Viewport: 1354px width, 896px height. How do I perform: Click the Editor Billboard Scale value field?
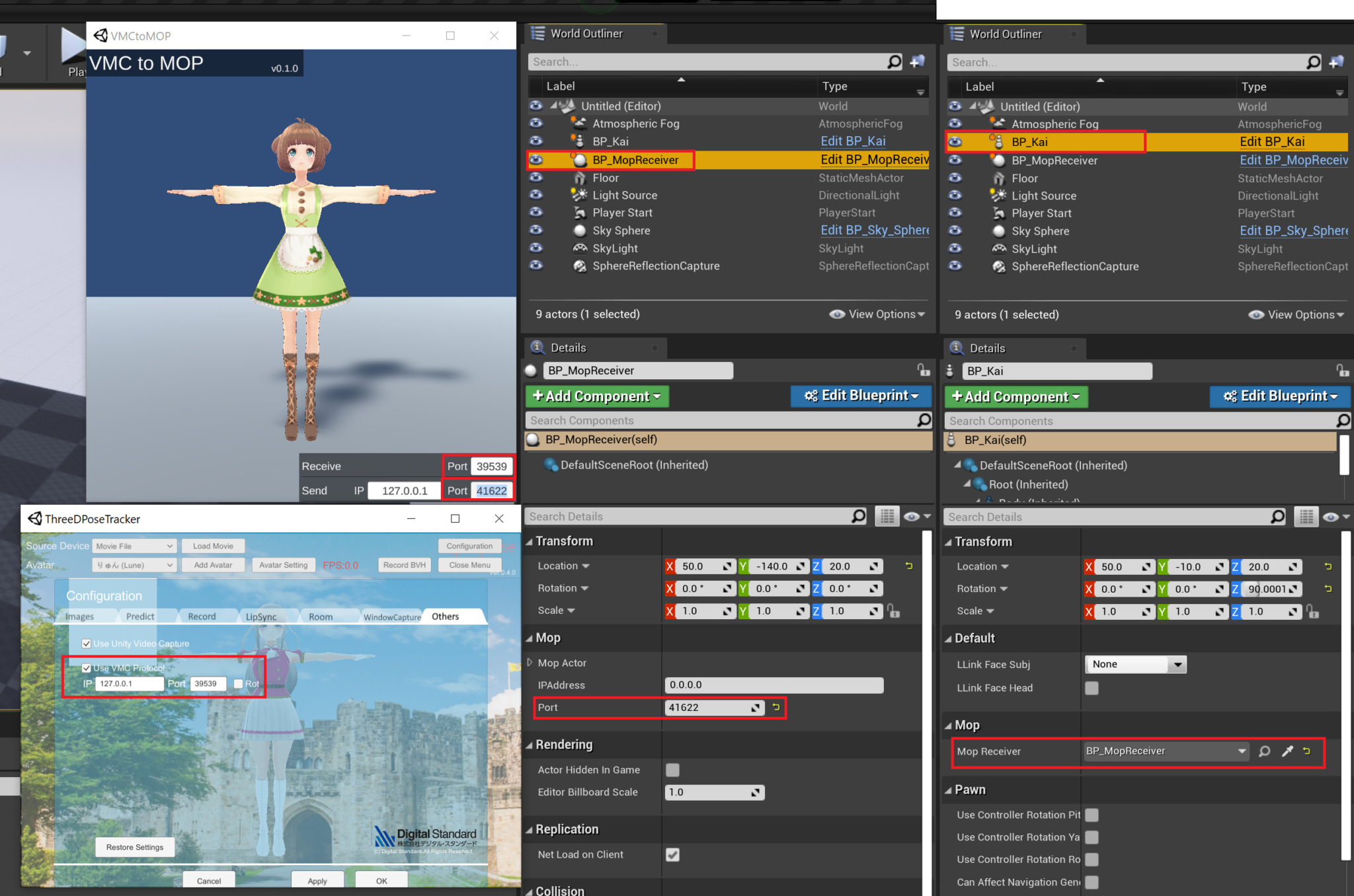pyautogui.click(x=714, y=792)
